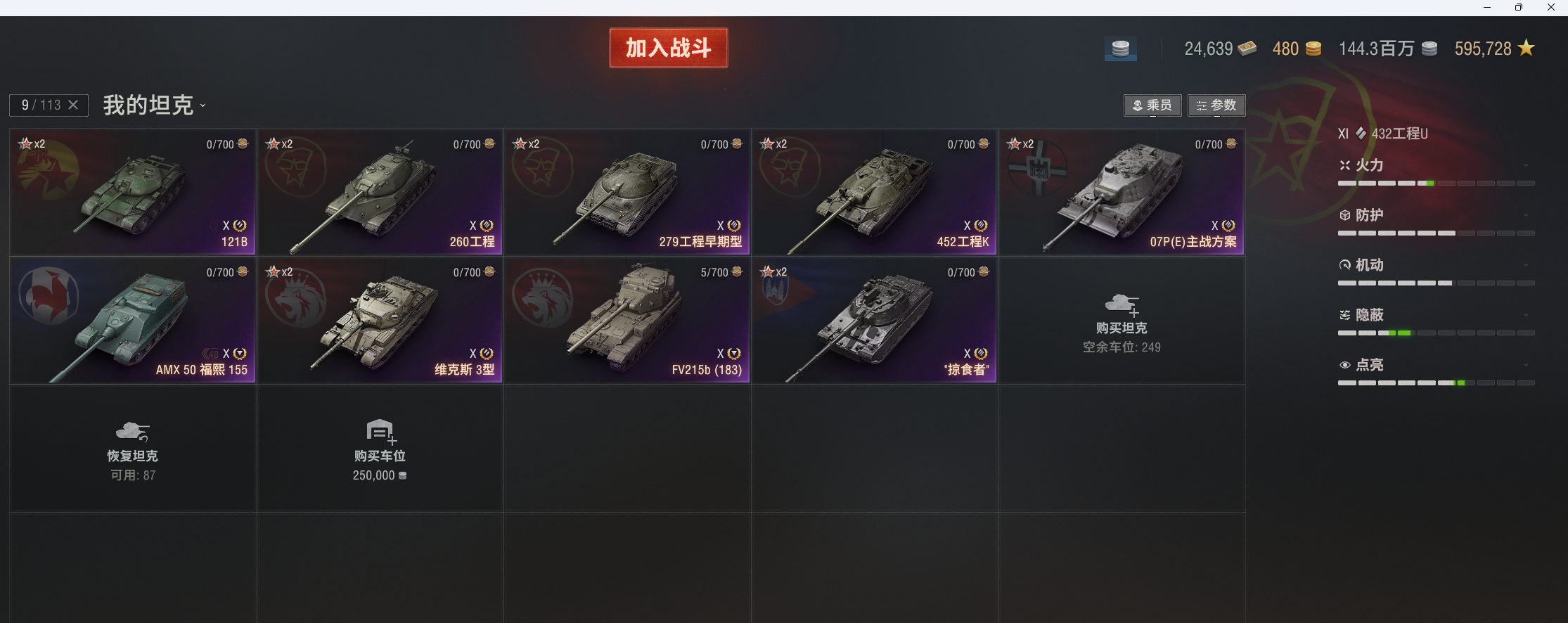Click the free experience star icon
This screenshot has height=623, width=1568.
point(1526,48)
